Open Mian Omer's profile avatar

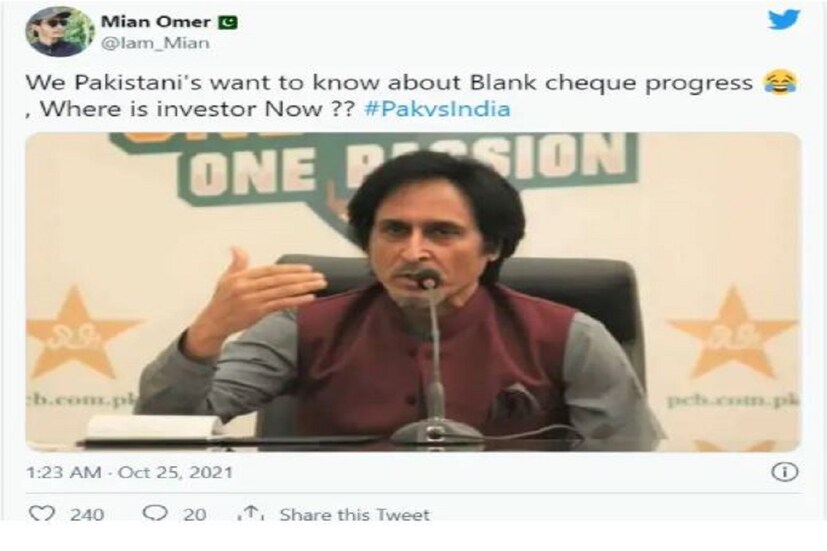point(59,31)
